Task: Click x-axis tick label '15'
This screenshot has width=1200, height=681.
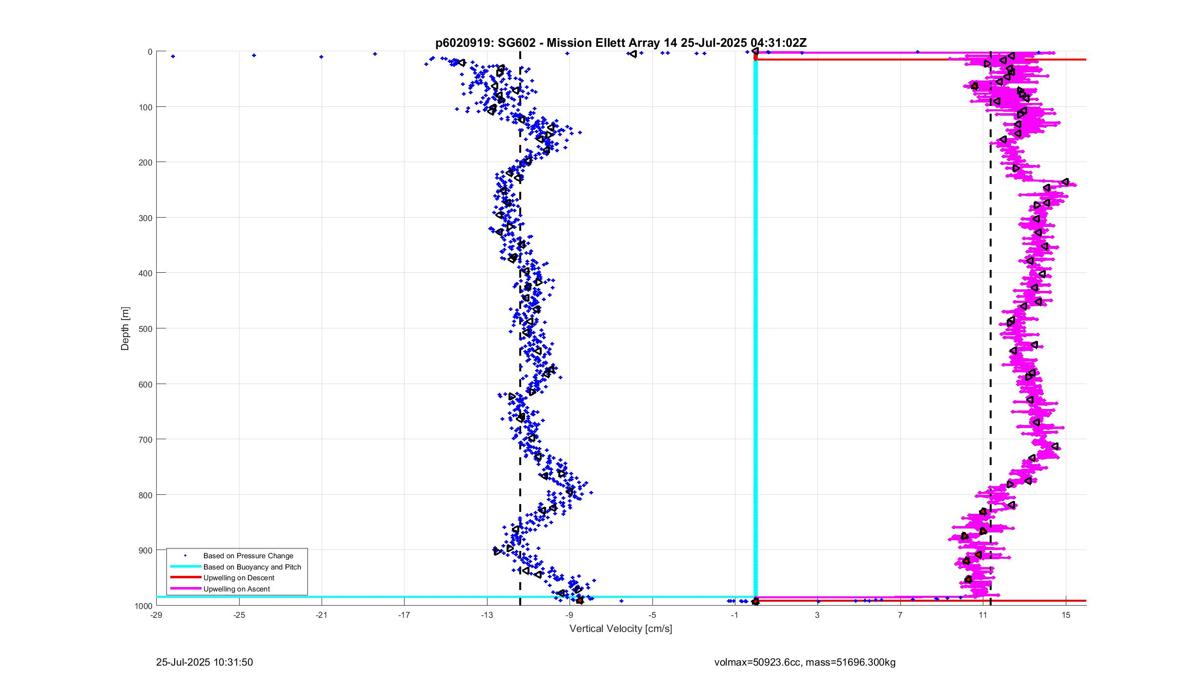Action: pyautogui.click(x=1066, y=616)
